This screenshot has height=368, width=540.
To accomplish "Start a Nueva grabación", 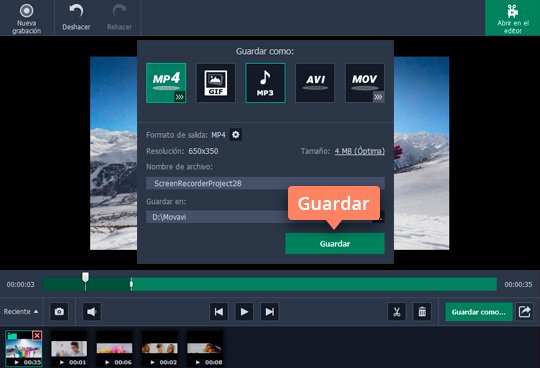I will pyautogui.click(x=27, y=18).
